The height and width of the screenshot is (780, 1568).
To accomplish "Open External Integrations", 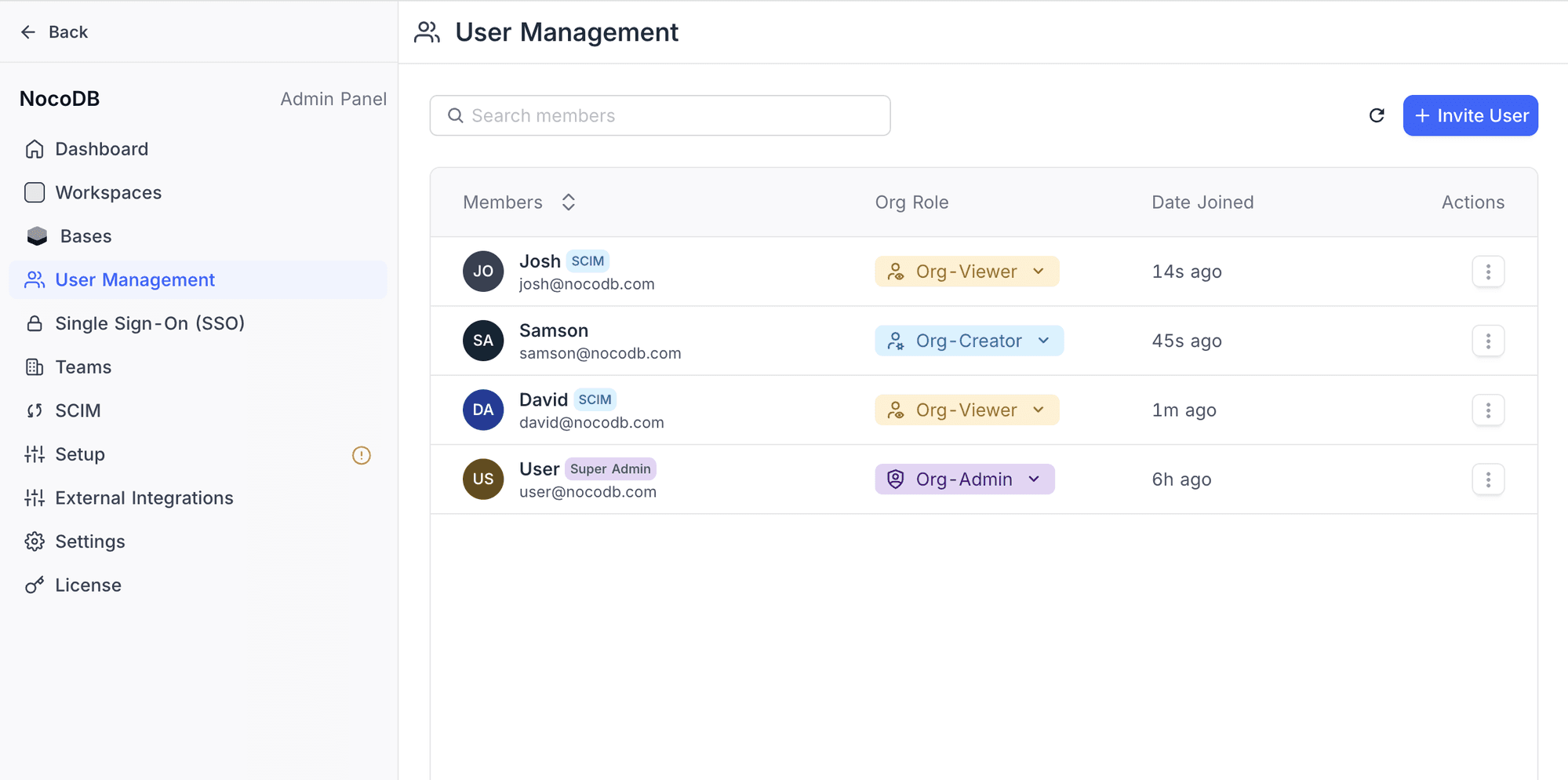I will click(x=144, y=498).
